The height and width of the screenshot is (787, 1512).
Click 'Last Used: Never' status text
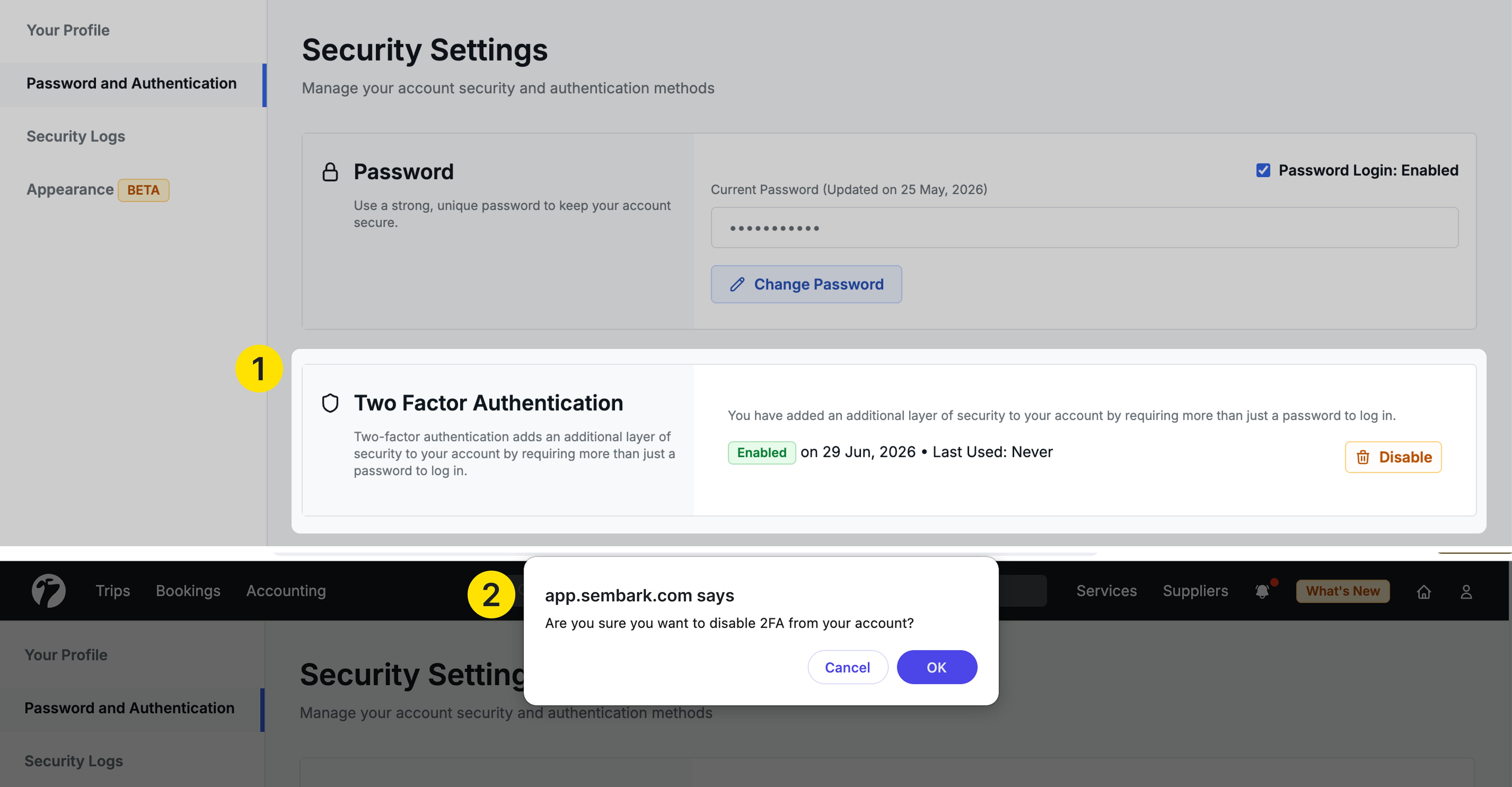(992, 452)
